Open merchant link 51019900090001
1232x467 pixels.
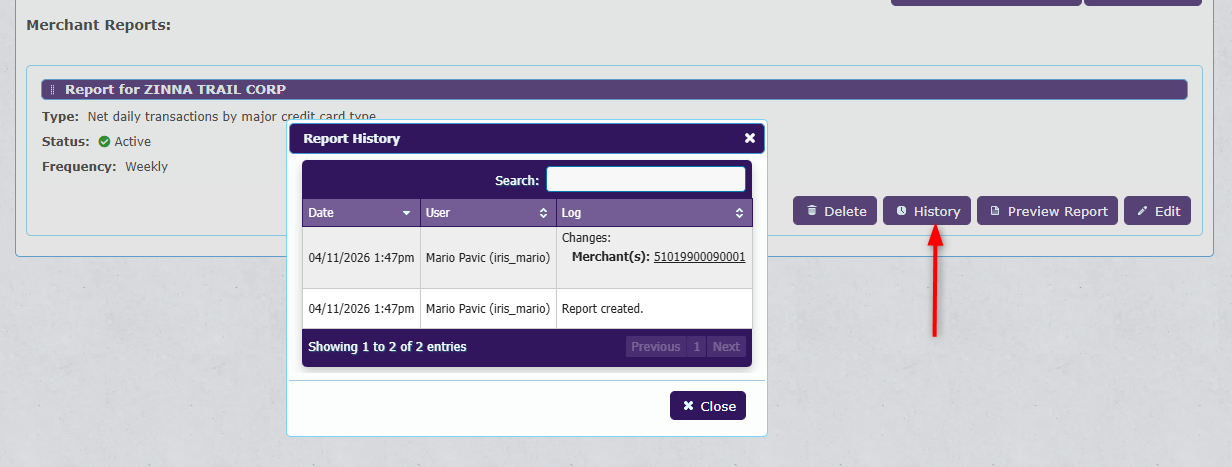coord(699,257)
